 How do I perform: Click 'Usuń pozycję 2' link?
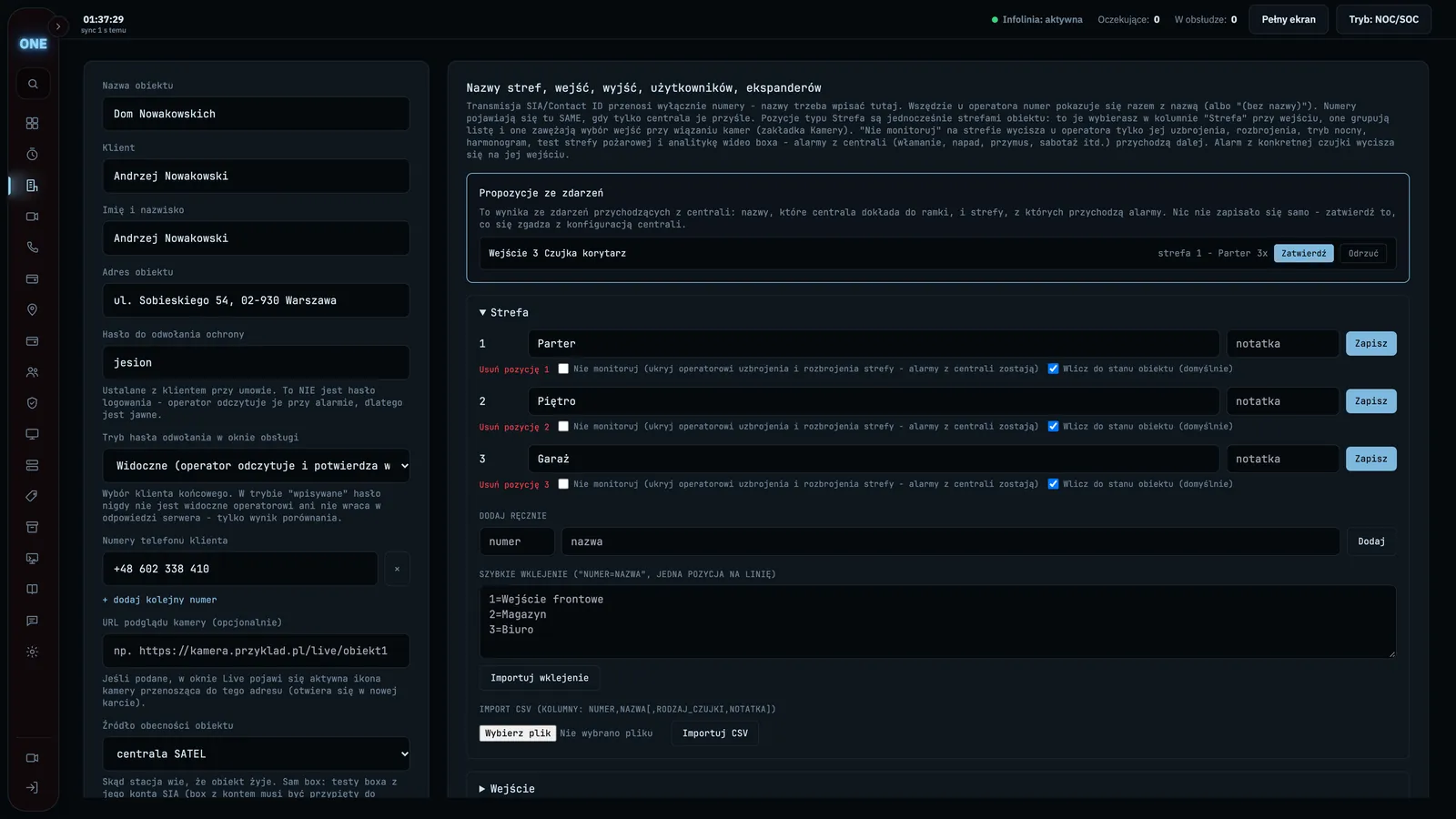514,427
